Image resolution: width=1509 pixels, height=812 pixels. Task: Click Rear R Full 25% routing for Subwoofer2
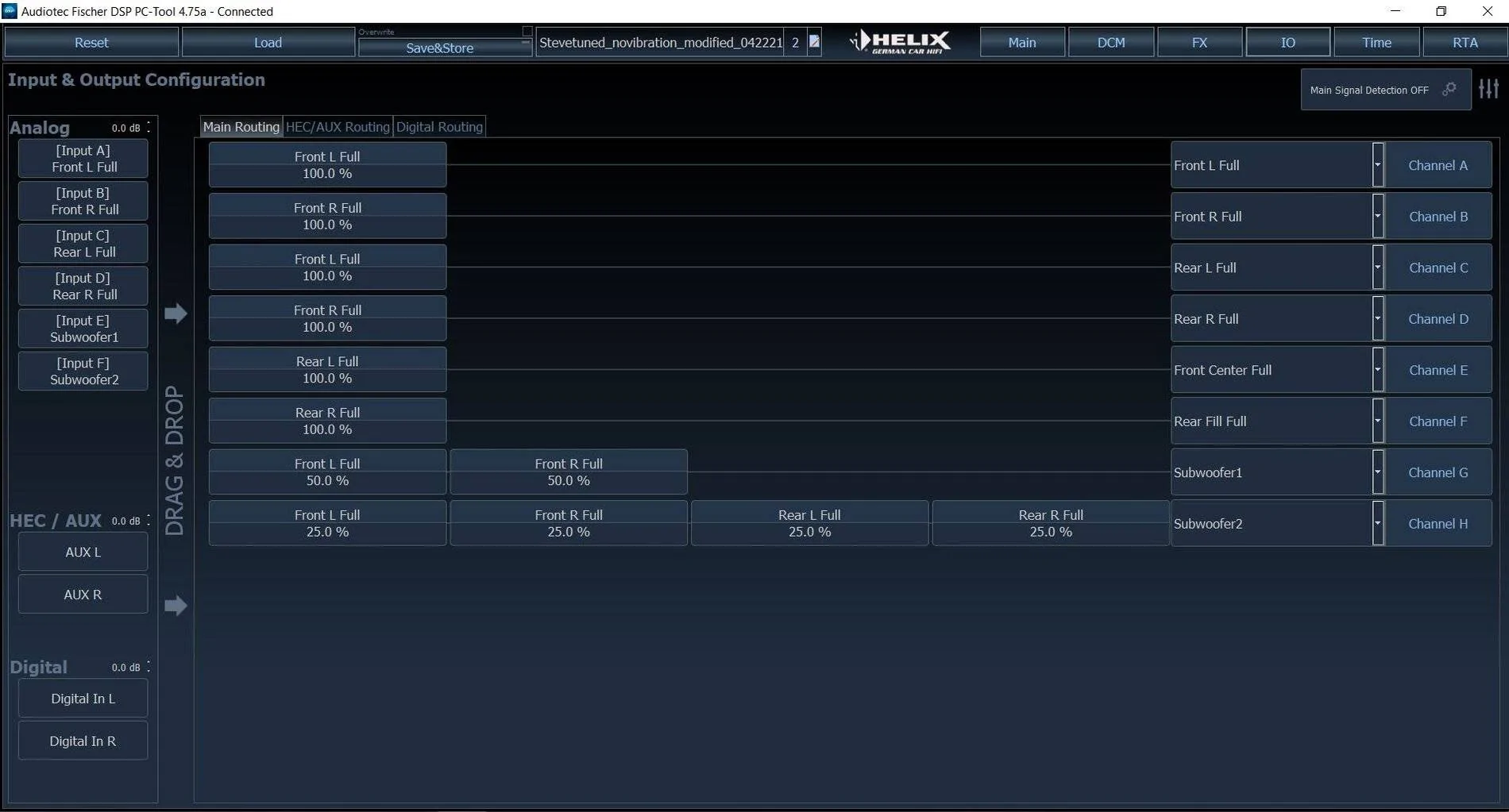point(1051,523)
